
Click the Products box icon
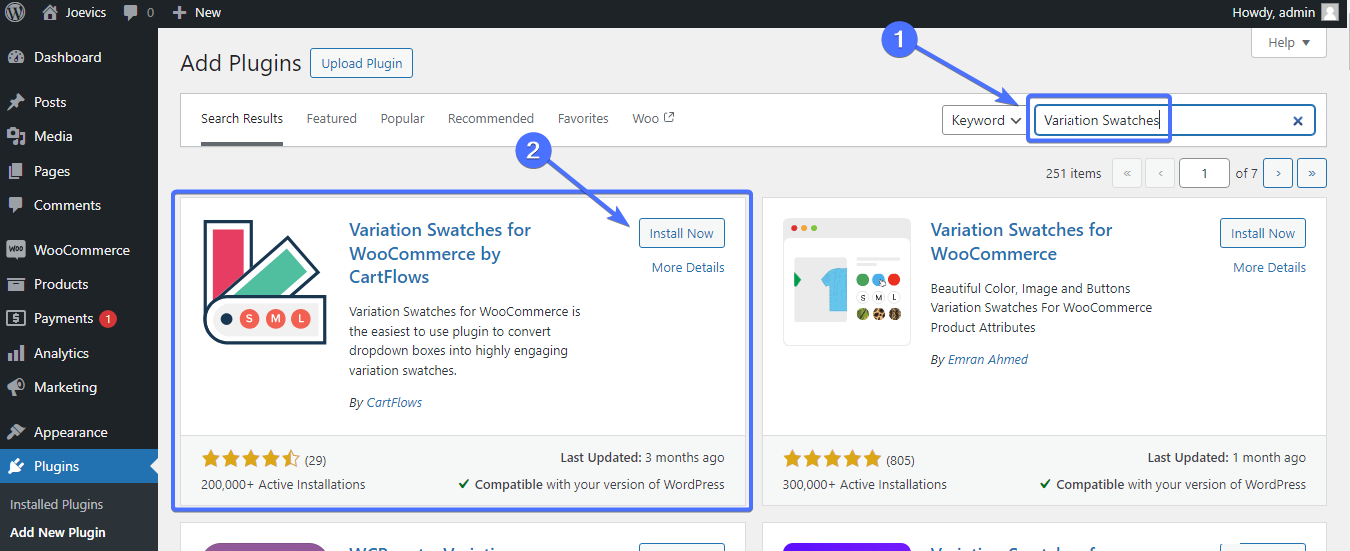16,284
